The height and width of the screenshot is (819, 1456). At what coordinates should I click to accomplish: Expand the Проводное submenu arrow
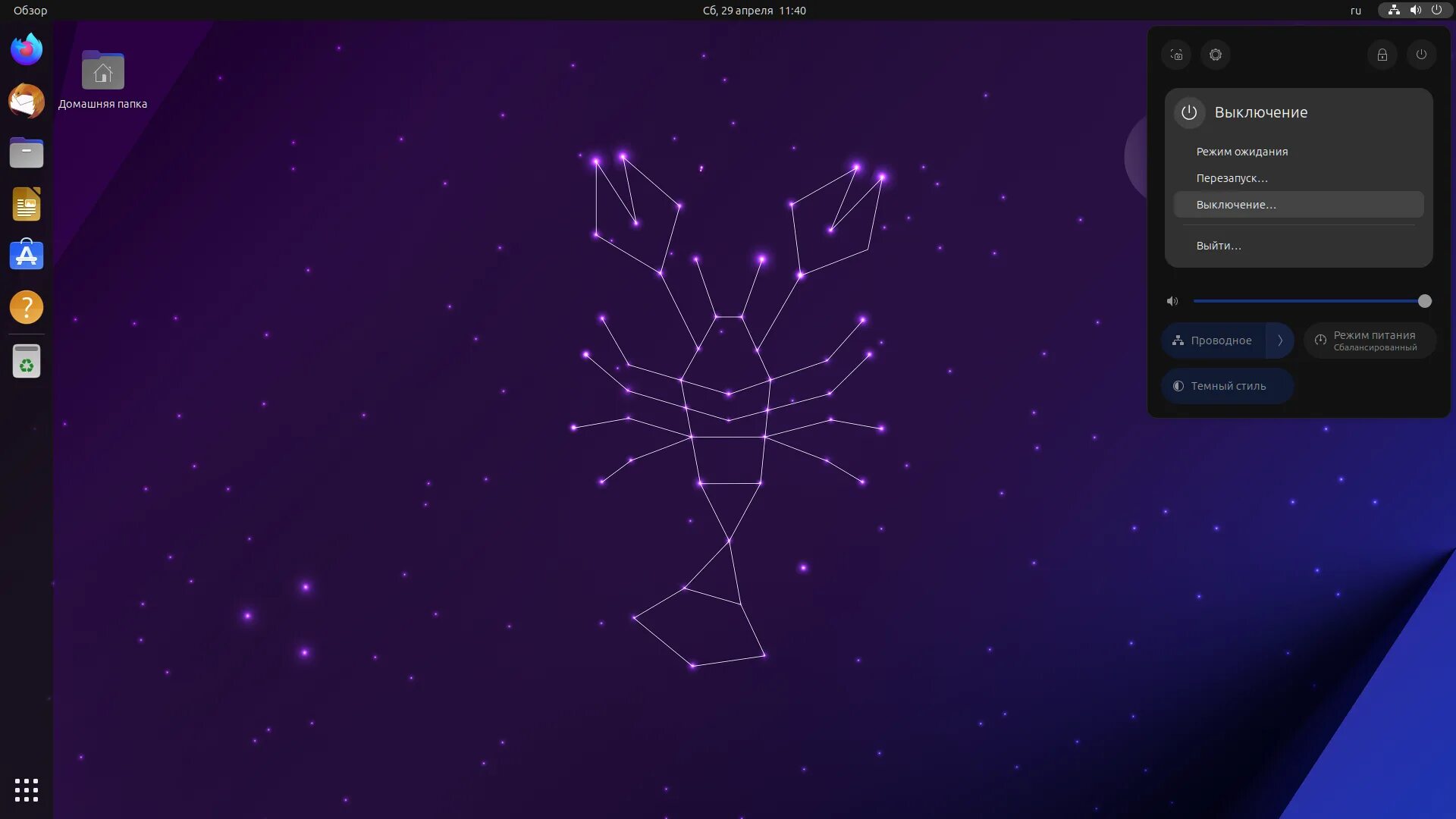[x=1280, y=340]
